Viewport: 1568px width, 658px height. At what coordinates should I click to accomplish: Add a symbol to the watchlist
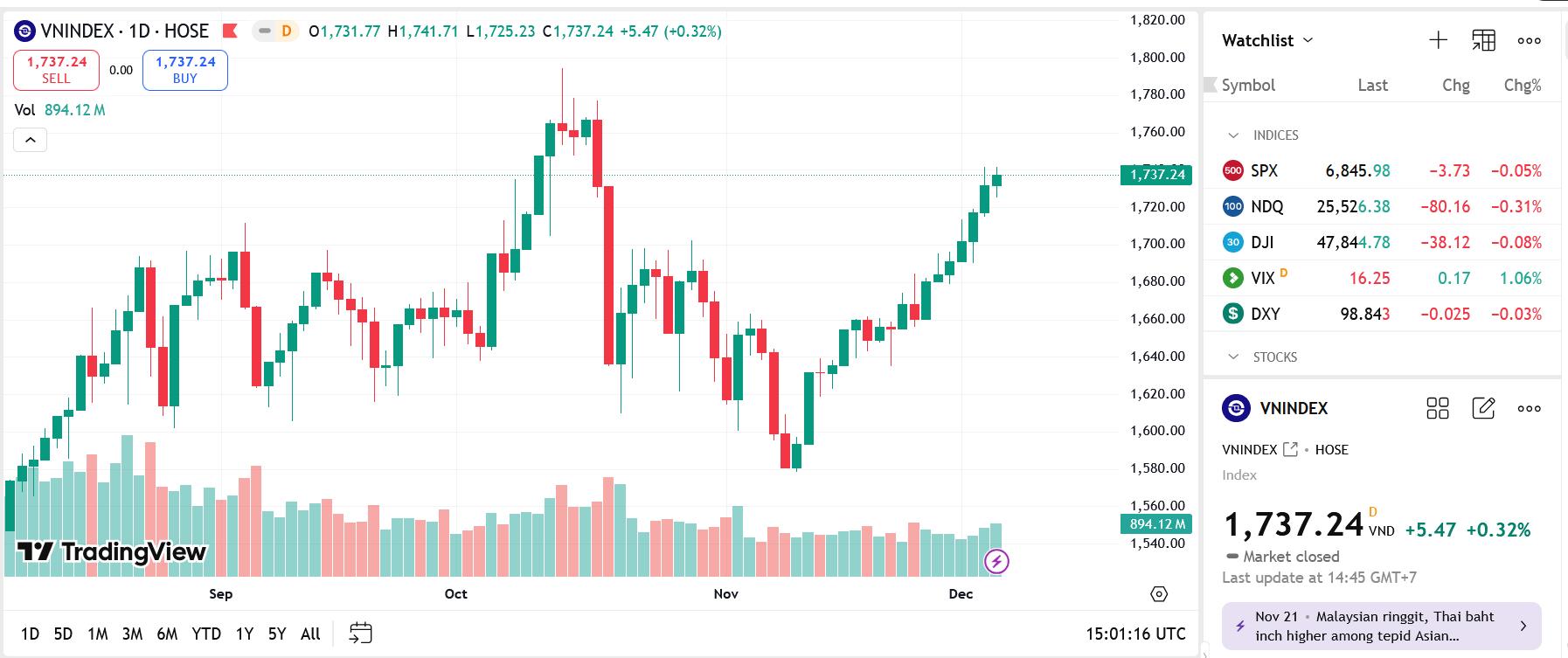pyautogui.click(x=1438, y=40)
